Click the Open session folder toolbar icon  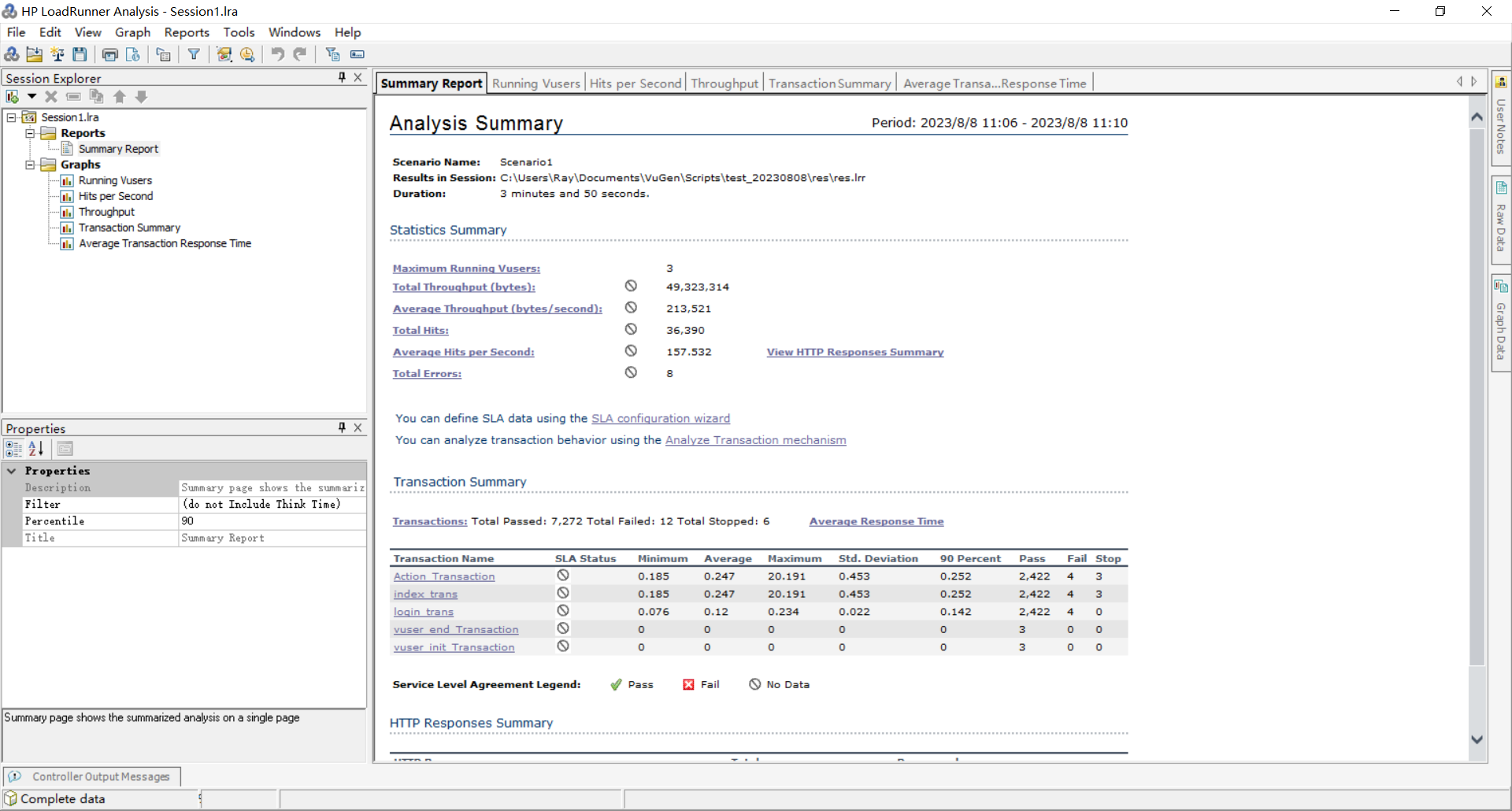click(35, 54)
